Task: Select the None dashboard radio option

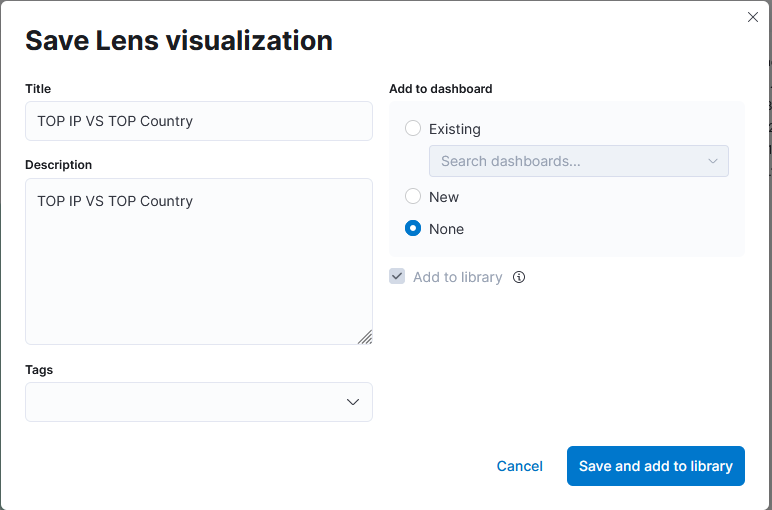Action: click(413, 228)
